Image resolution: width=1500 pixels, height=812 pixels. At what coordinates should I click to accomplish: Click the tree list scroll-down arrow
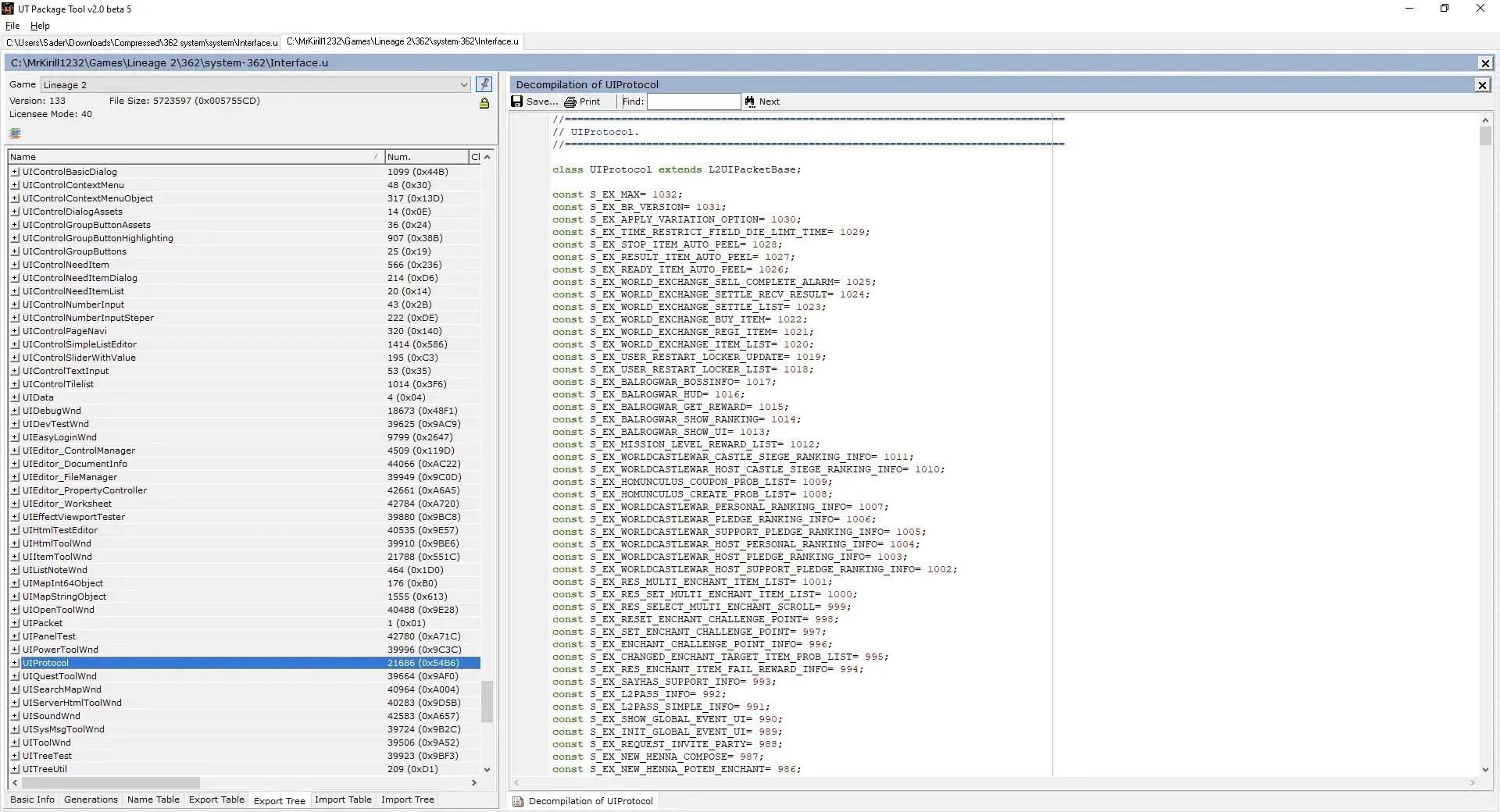[x=487, y=770]
